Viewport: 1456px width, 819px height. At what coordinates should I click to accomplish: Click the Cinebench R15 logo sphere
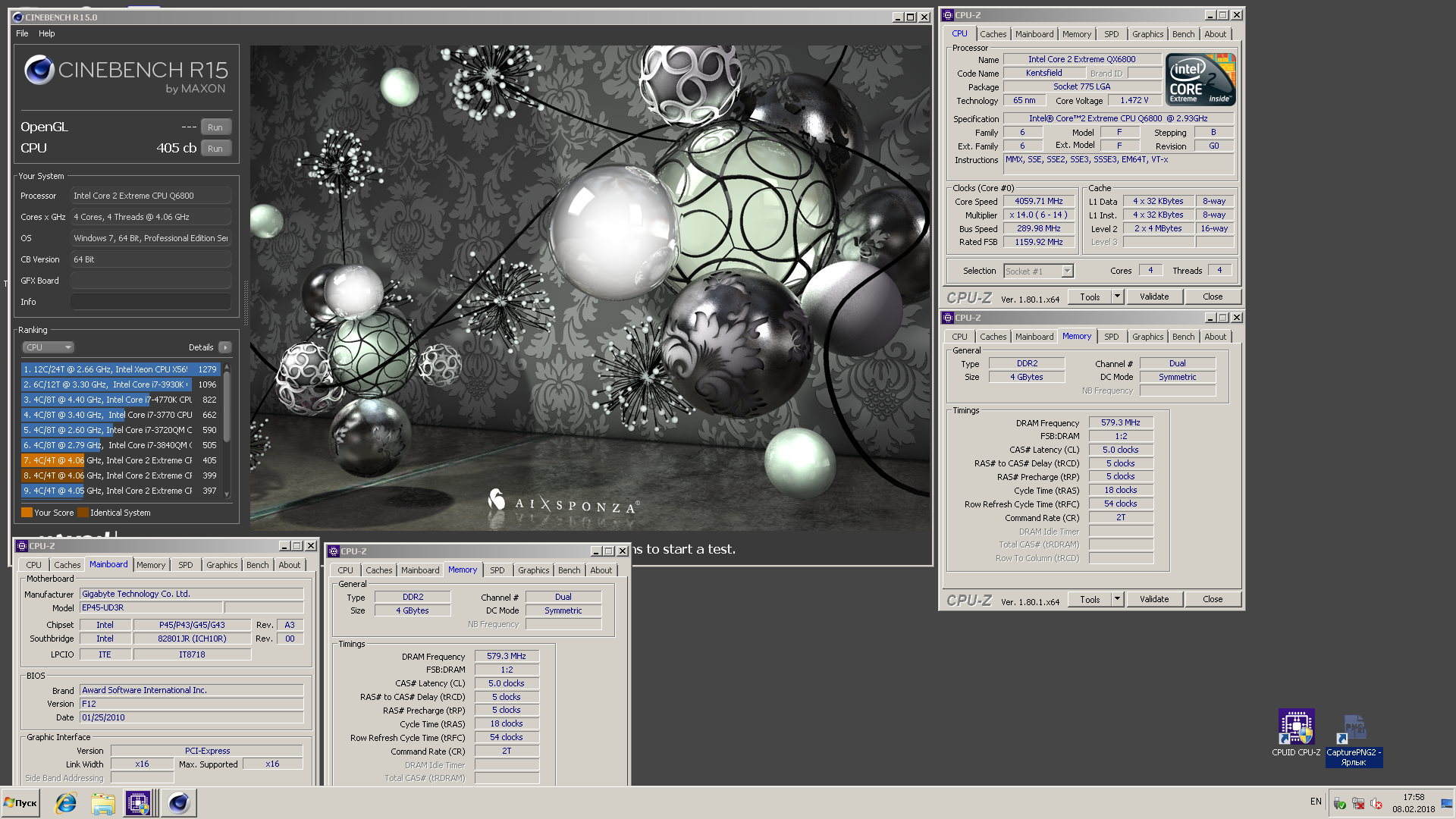39,71
